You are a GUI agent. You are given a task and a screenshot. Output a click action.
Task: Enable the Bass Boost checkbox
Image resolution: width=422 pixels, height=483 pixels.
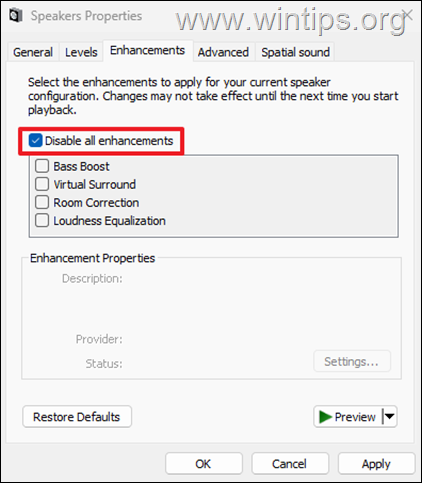coord(42,166)
